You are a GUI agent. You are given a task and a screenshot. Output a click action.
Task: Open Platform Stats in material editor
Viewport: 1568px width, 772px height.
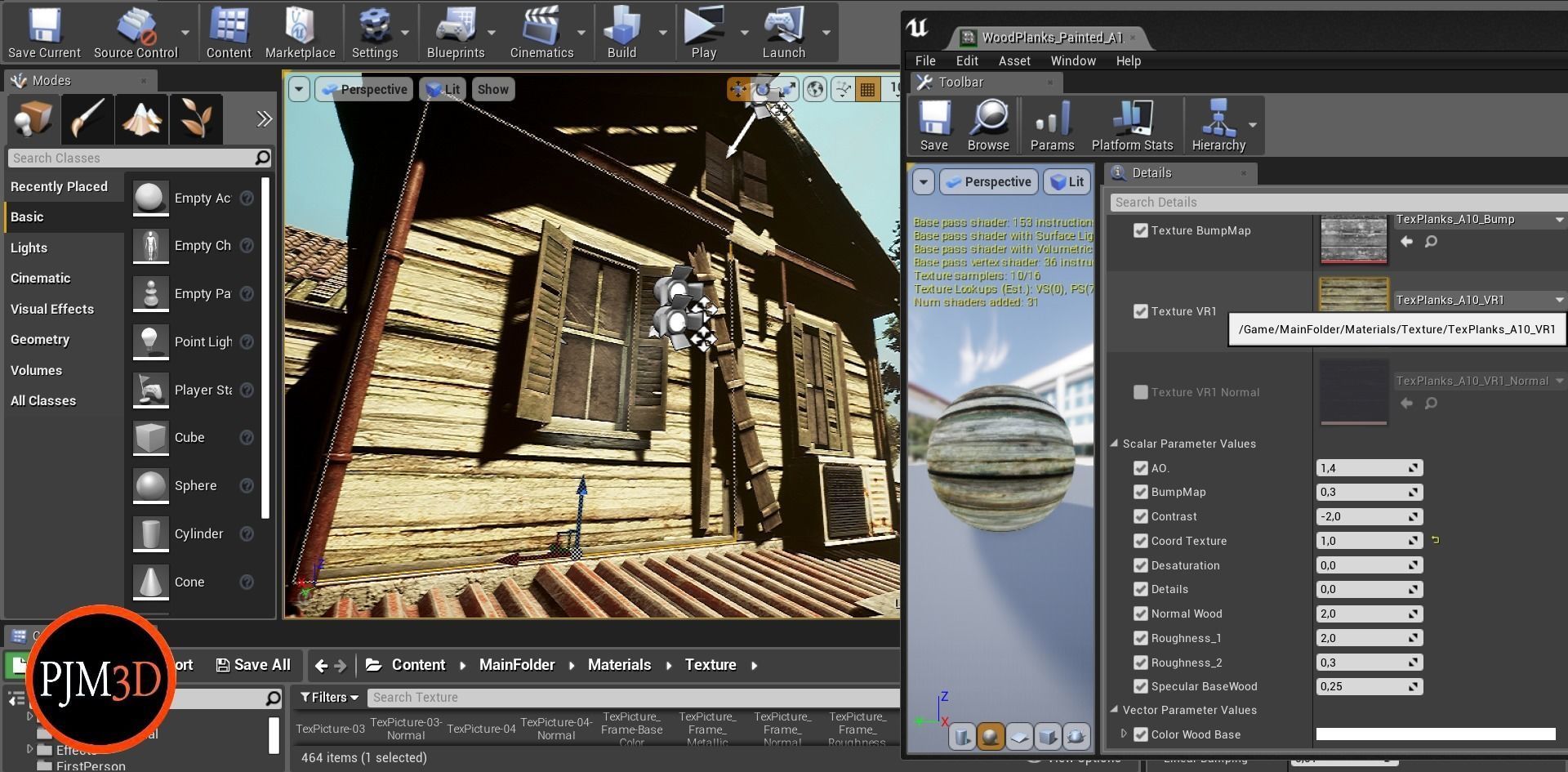[1132, 126]
